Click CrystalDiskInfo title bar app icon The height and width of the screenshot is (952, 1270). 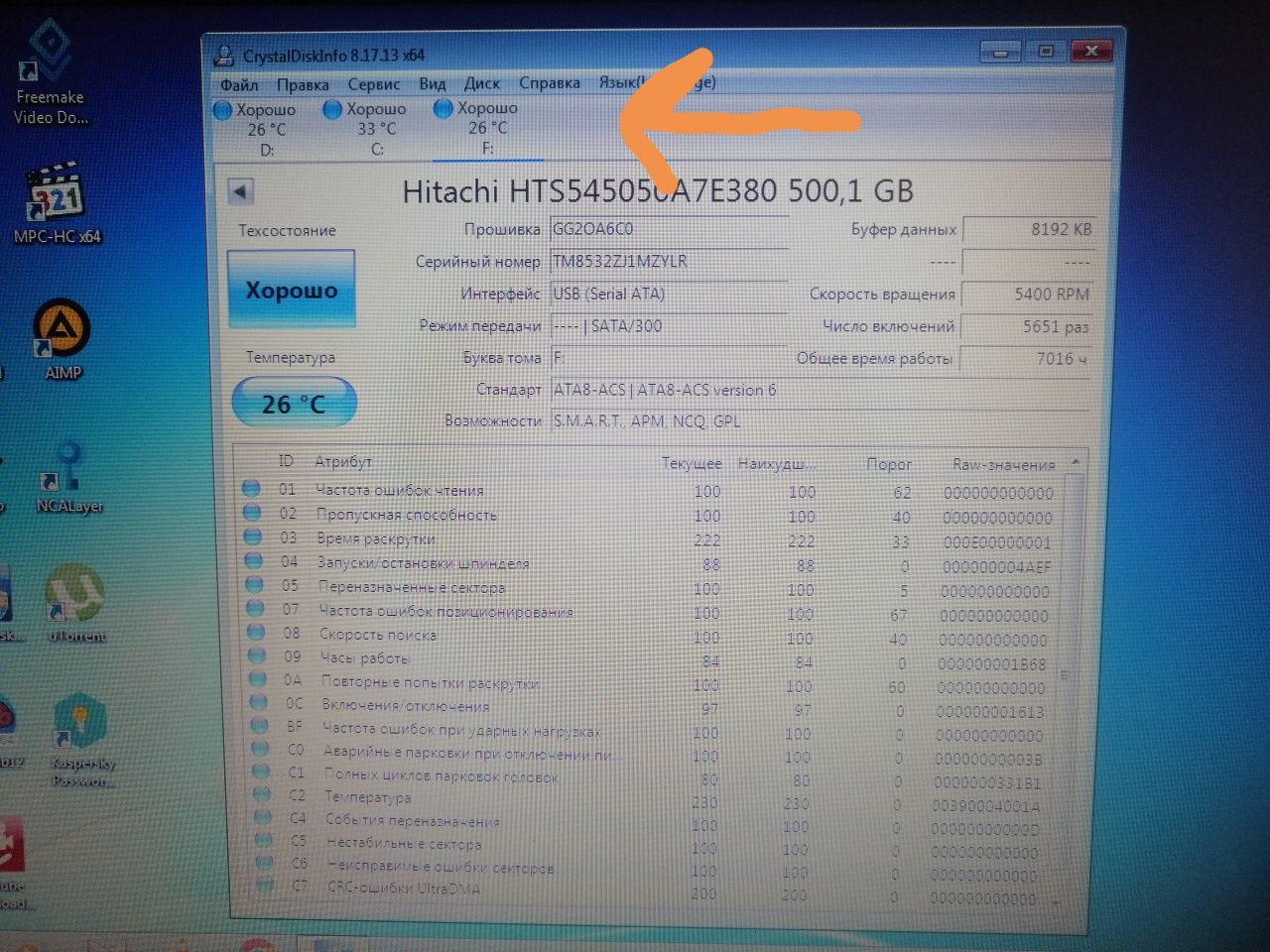point(225,56)
